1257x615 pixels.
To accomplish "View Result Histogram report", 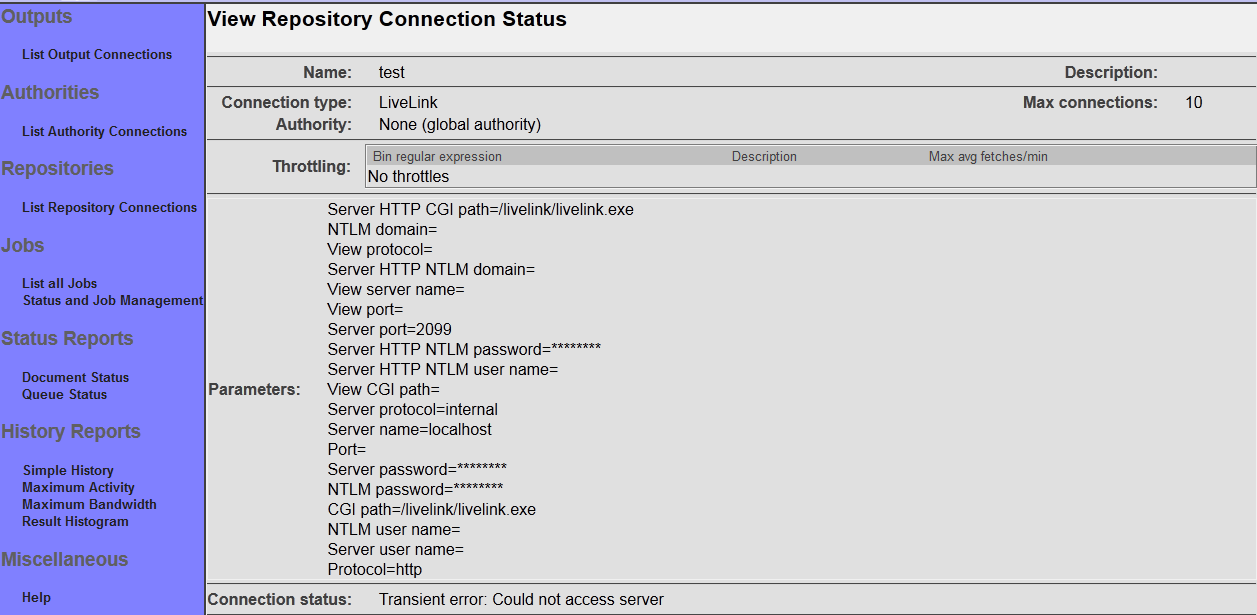I will click(x=75, y=522).
